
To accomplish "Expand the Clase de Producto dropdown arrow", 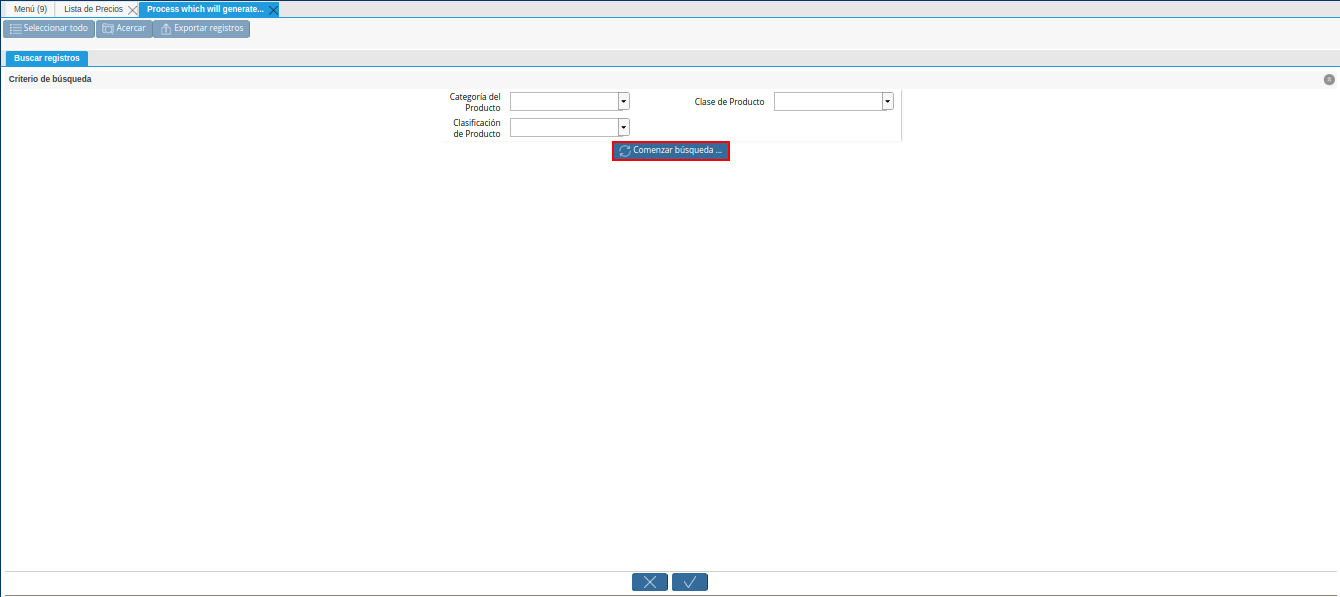I will point(888,102).
